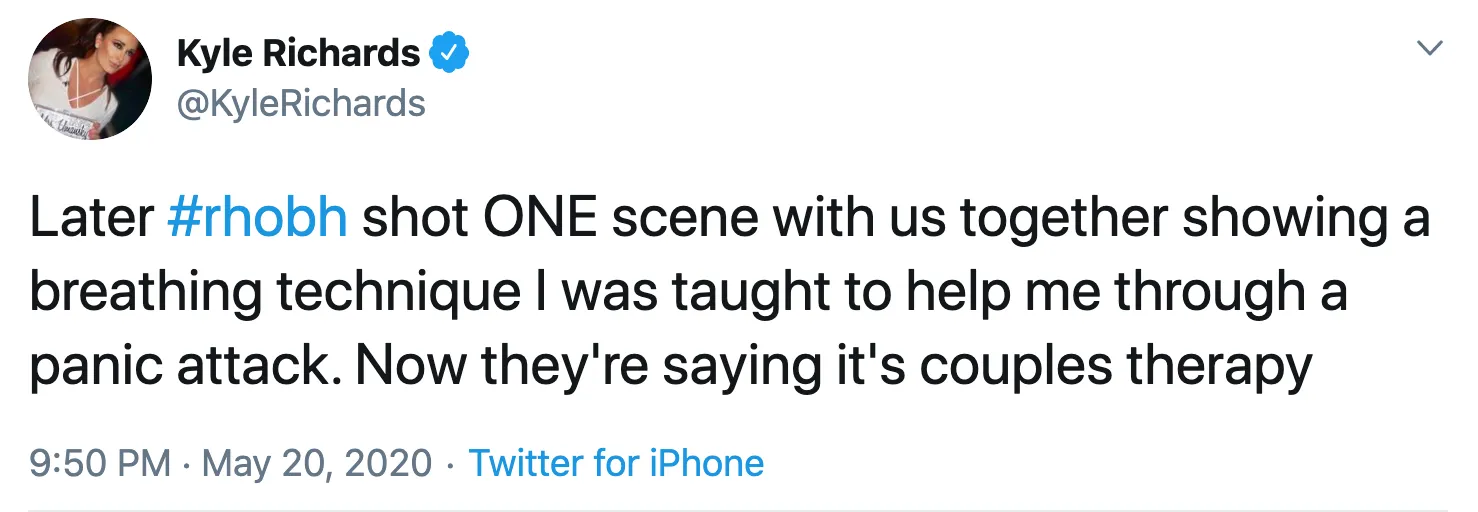The height and width of the screenshot is (512, 1478).
Task: Open the tweet options chevron menu
Action: pyautogui.click(x=1431, y=48)
